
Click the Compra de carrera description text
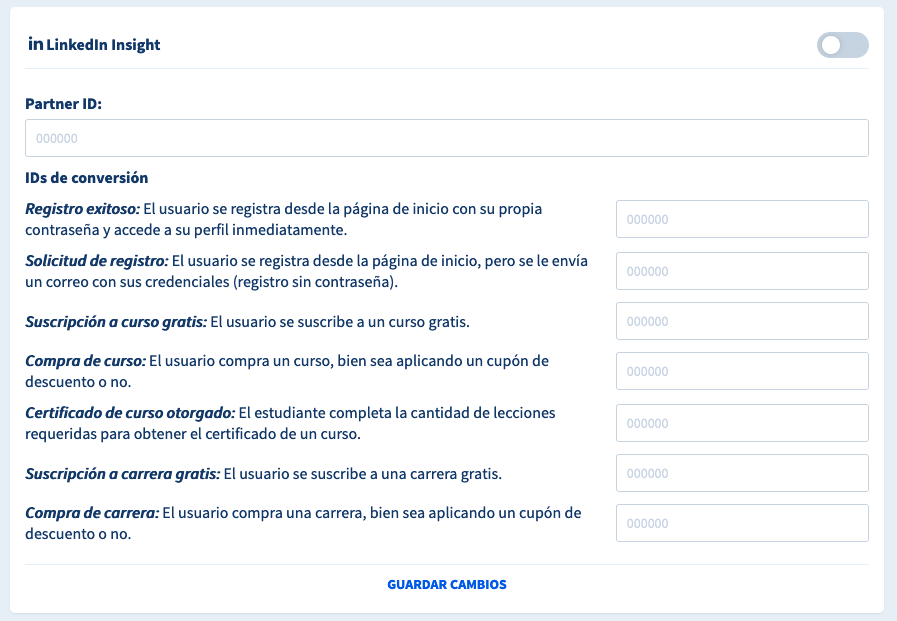coord(300,523)
